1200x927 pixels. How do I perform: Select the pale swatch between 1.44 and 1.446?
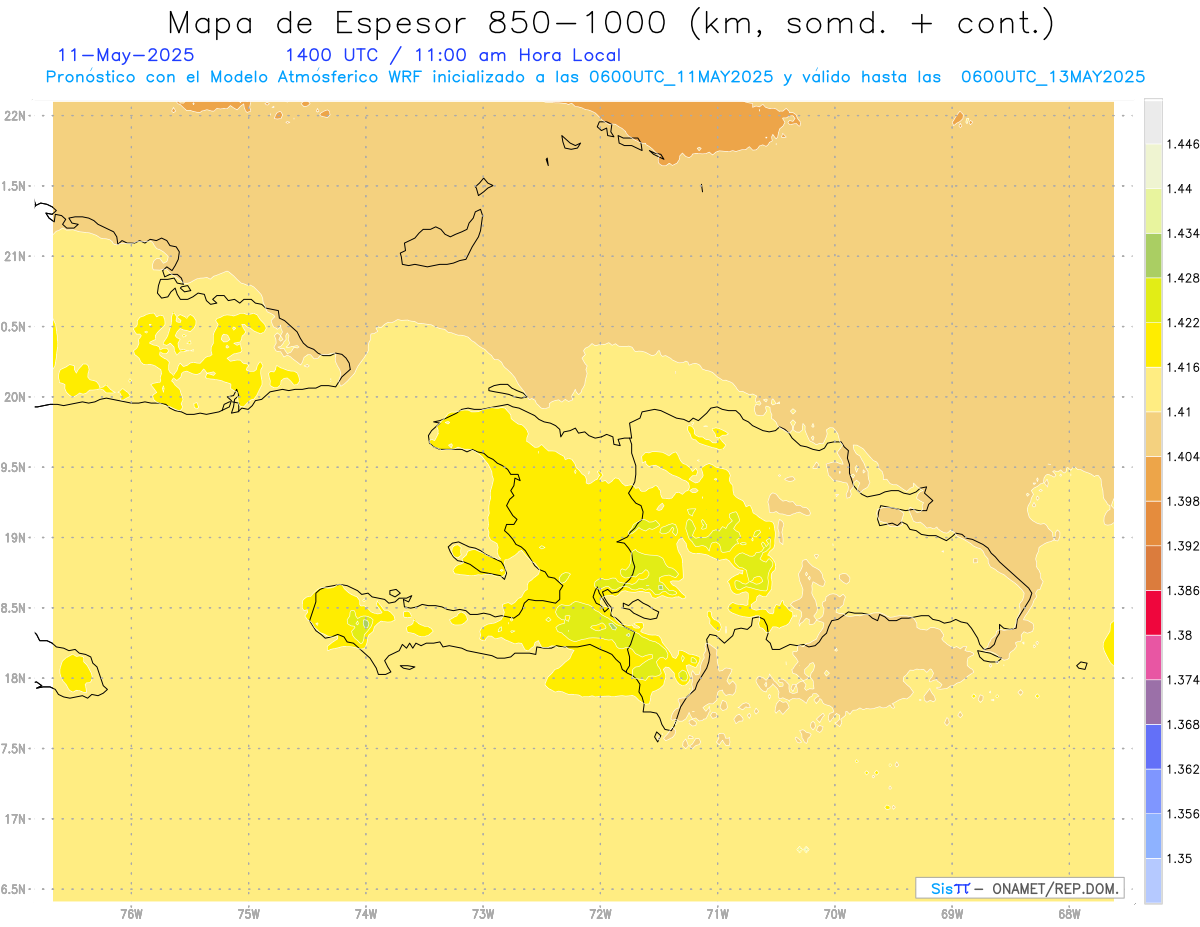coord(1153,166)
